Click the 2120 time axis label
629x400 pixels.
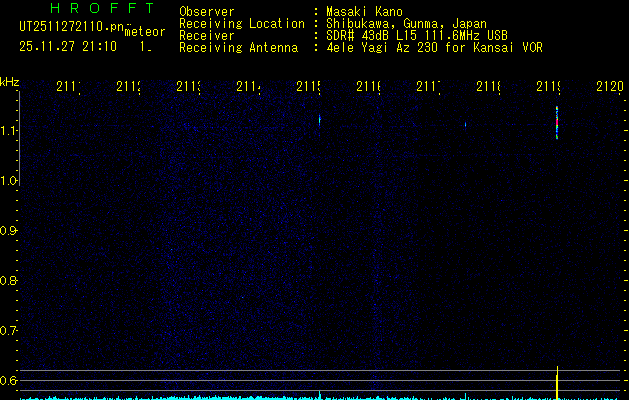pyautogui.click(x=610, y=86)
